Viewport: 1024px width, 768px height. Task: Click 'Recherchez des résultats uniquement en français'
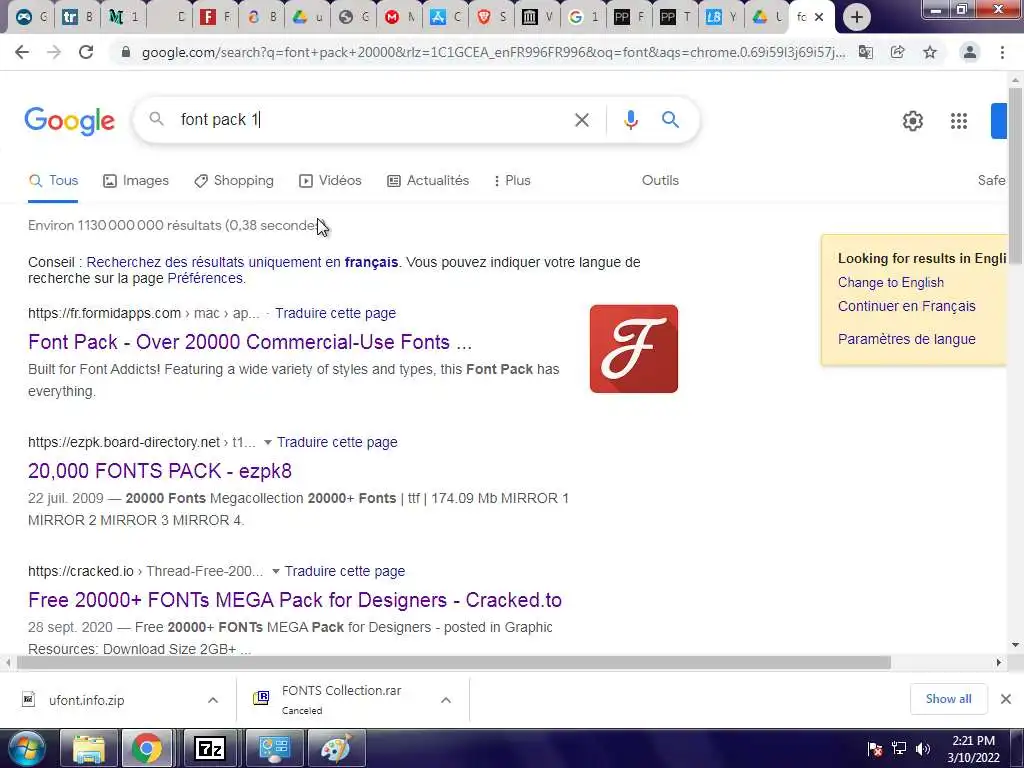pos(242,263)
